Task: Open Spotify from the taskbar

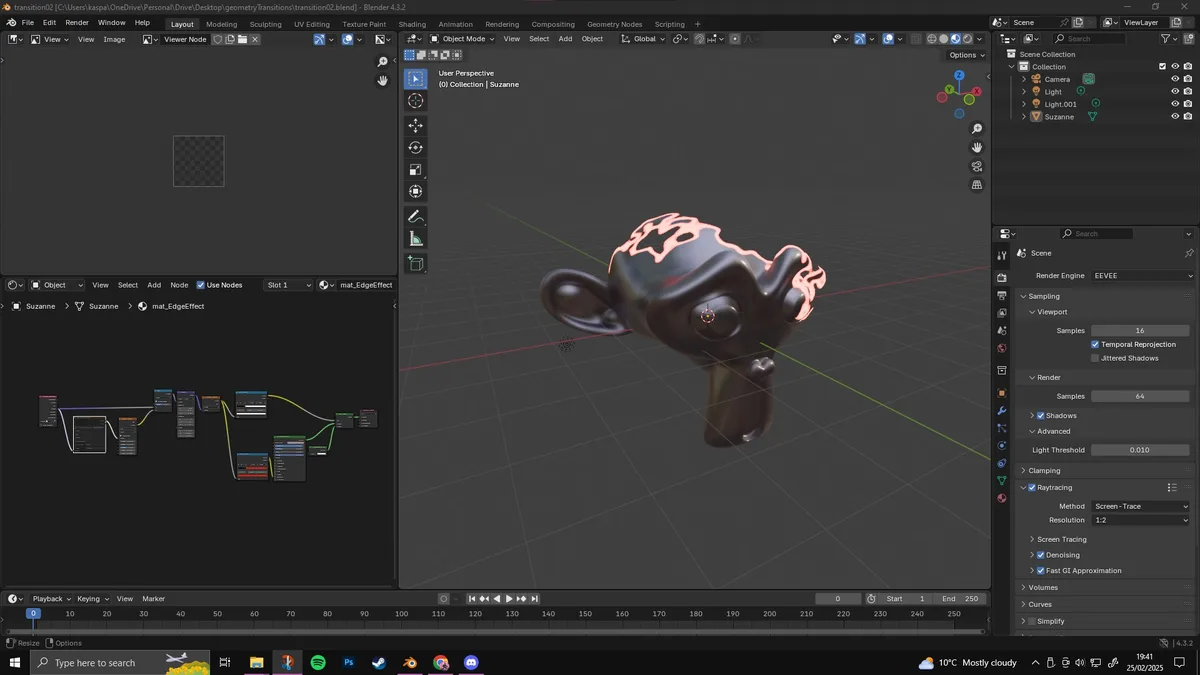Action: tap(318, 662)
